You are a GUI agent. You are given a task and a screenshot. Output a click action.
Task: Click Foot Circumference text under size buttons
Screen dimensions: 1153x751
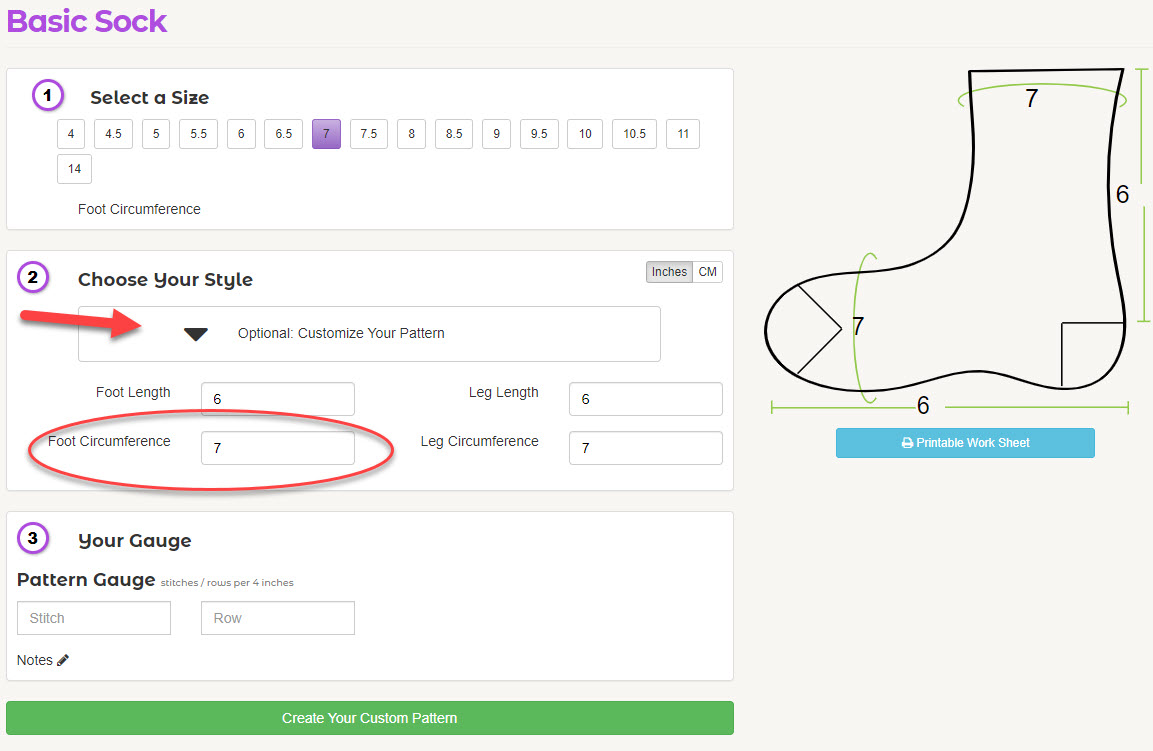[139, 209]
